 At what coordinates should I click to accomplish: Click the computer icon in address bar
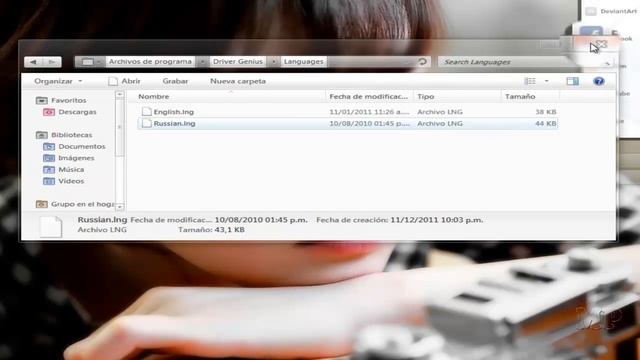coord(87,62)
